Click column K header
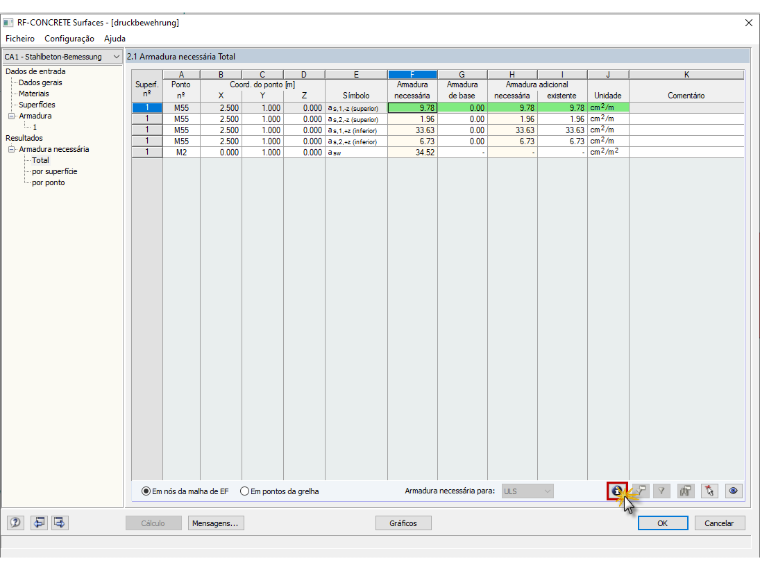760x570 pixels. [x=687, y=75]
